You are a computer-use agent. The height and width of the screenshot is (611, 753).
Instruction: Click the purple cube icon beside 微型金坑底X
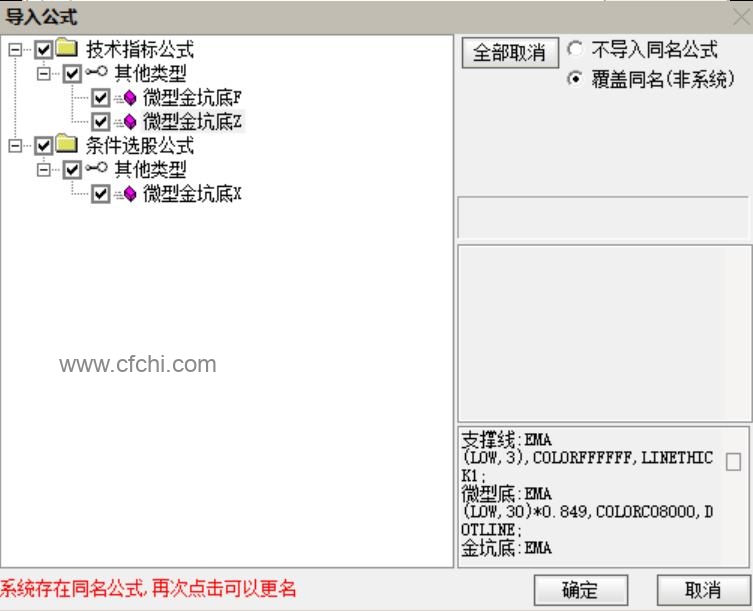(130, 194)
